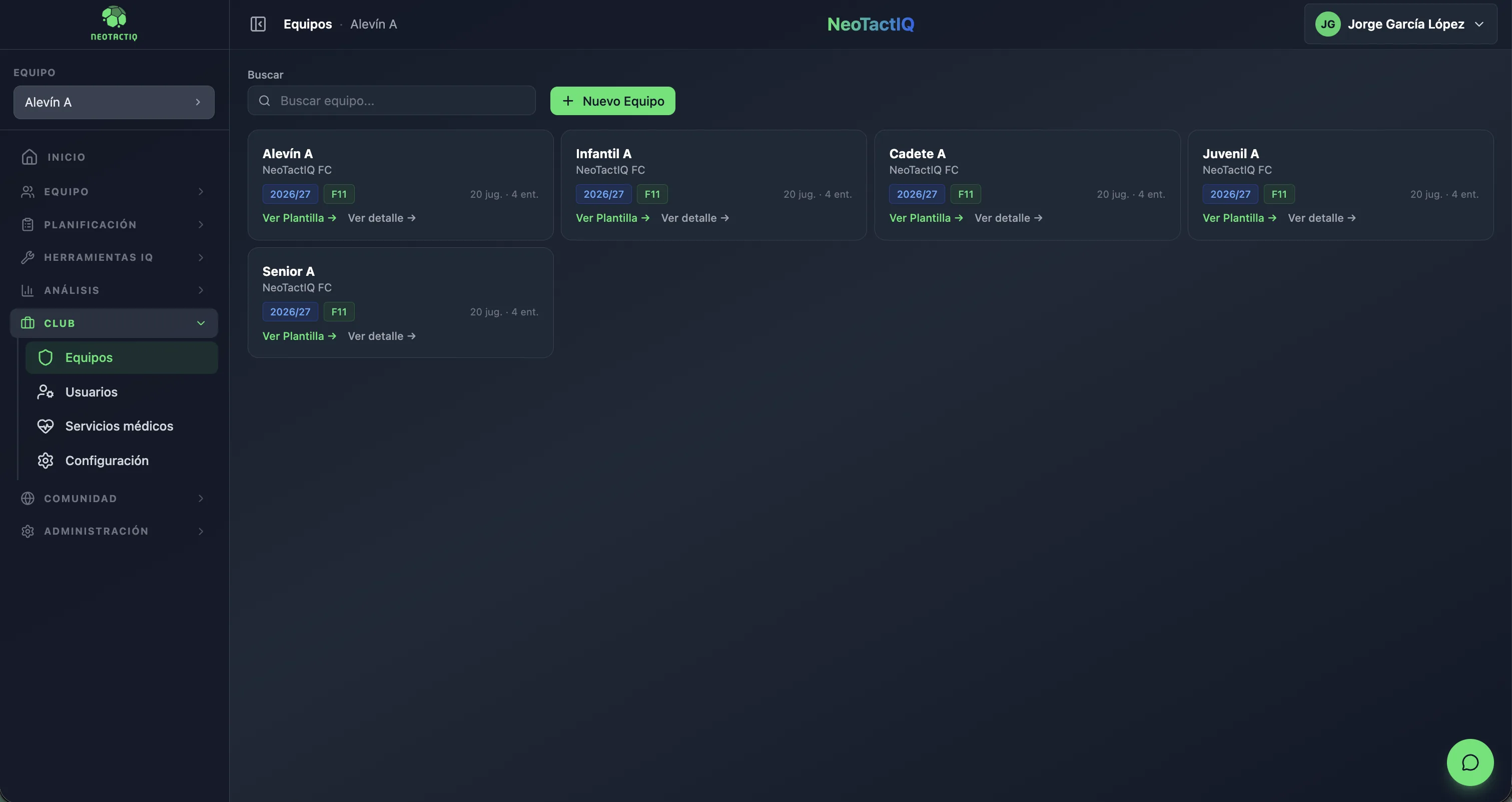Image resolution: width=1512 pixels, height=802 pixels.
Task: Open Ver detalle for Infantil A
Action: tap(695, 218)
